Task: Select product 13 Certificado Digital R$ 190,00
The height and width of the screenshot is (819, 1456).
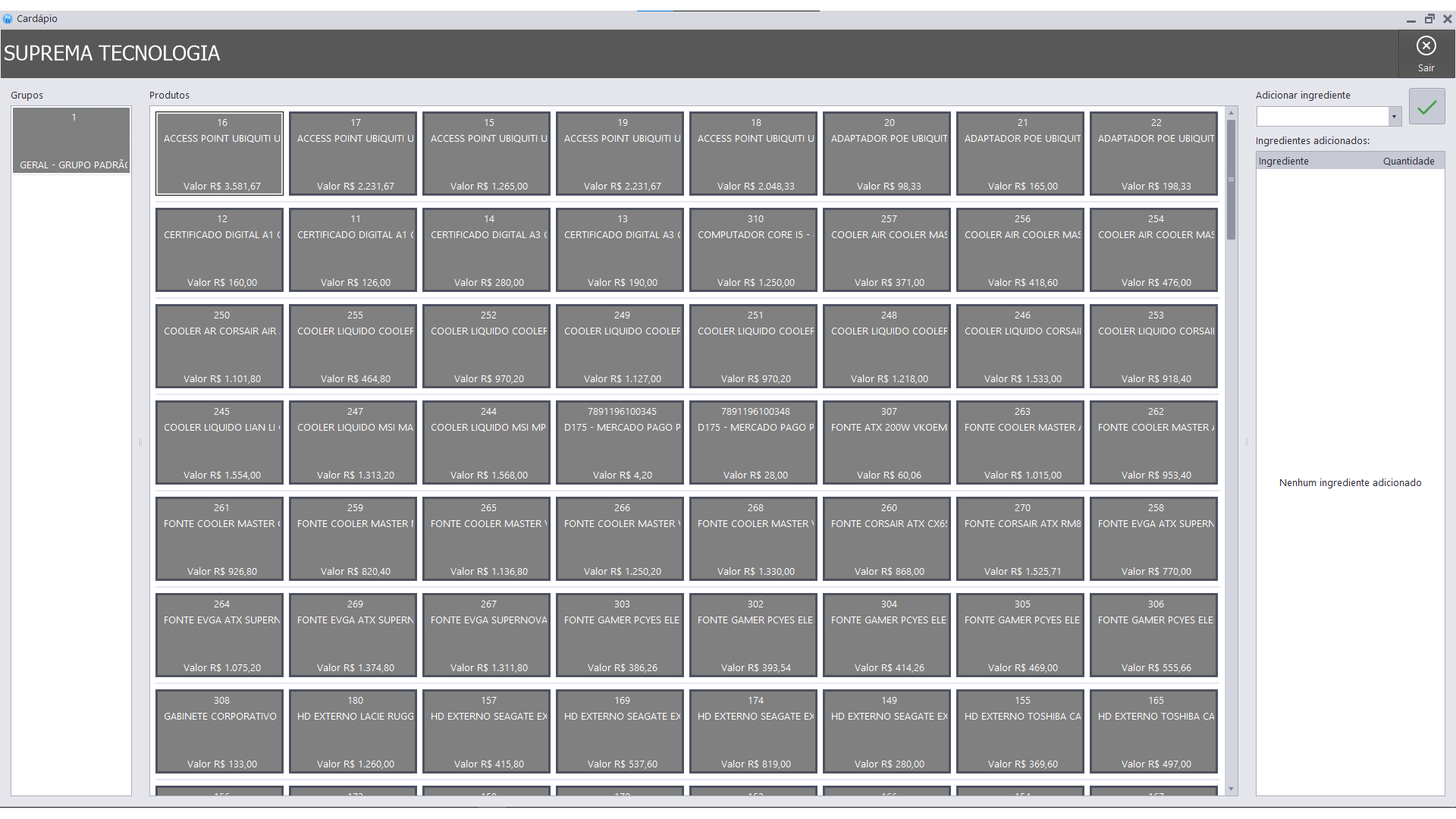Action: (x=620, y=250)
